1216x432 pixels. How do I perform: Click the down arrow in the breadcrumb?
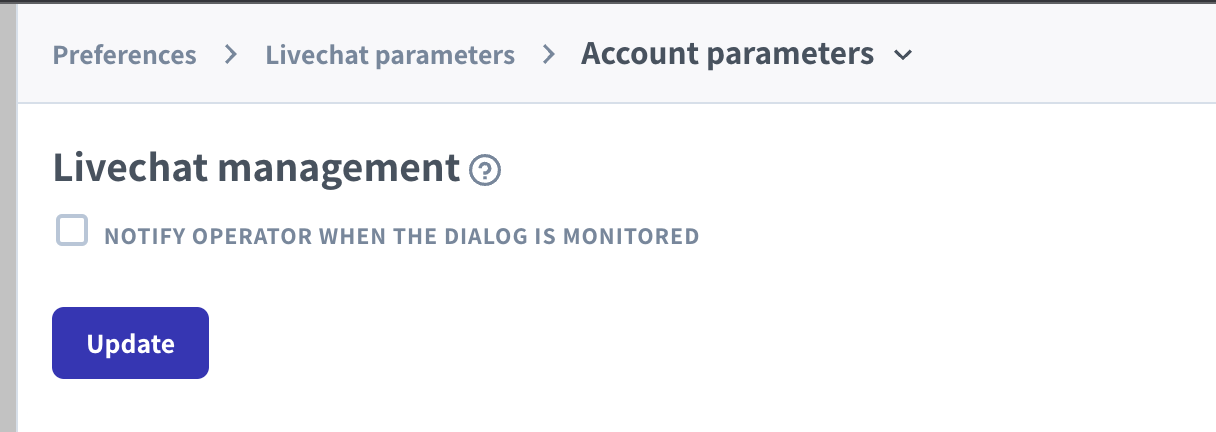point(903,56)
